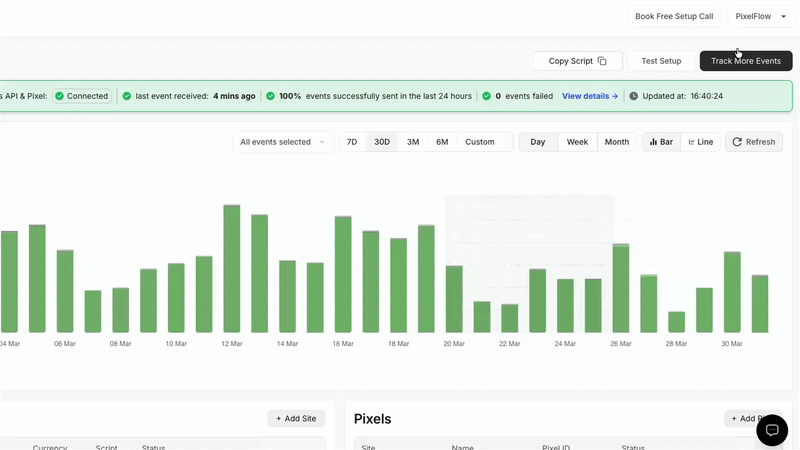Select the 3M time range tab
The height and width of the screenshot is (450, 800).
(413, 142)
